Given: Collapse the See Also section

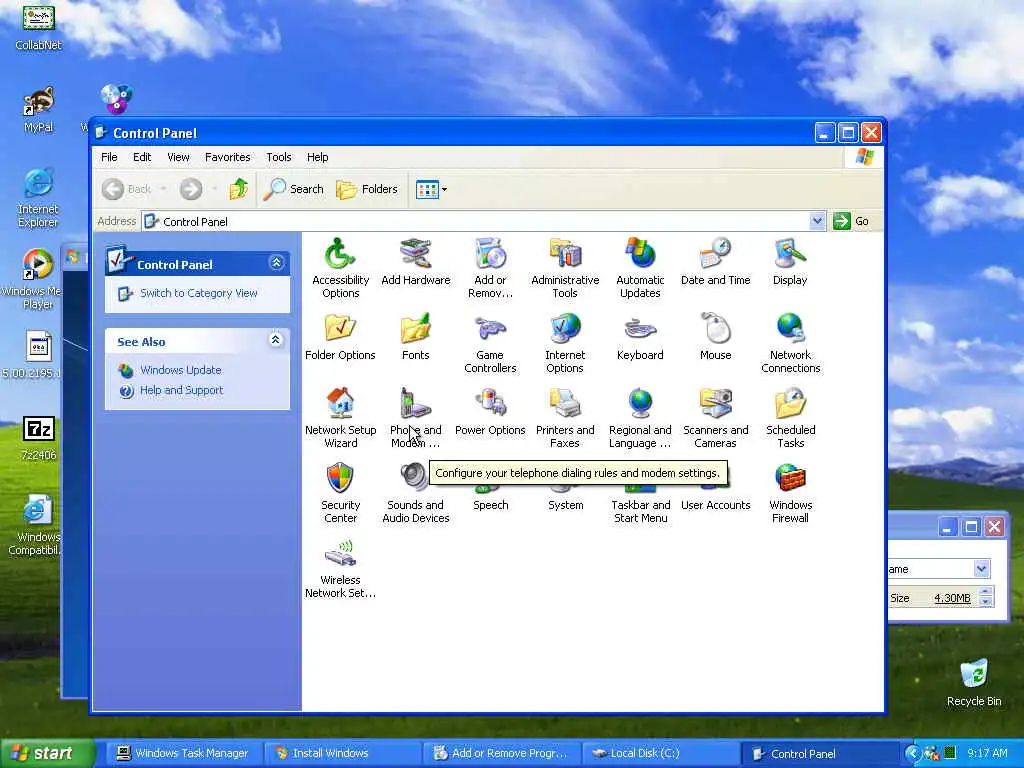Looking at the screenshot, I should (x=276, y=340).
